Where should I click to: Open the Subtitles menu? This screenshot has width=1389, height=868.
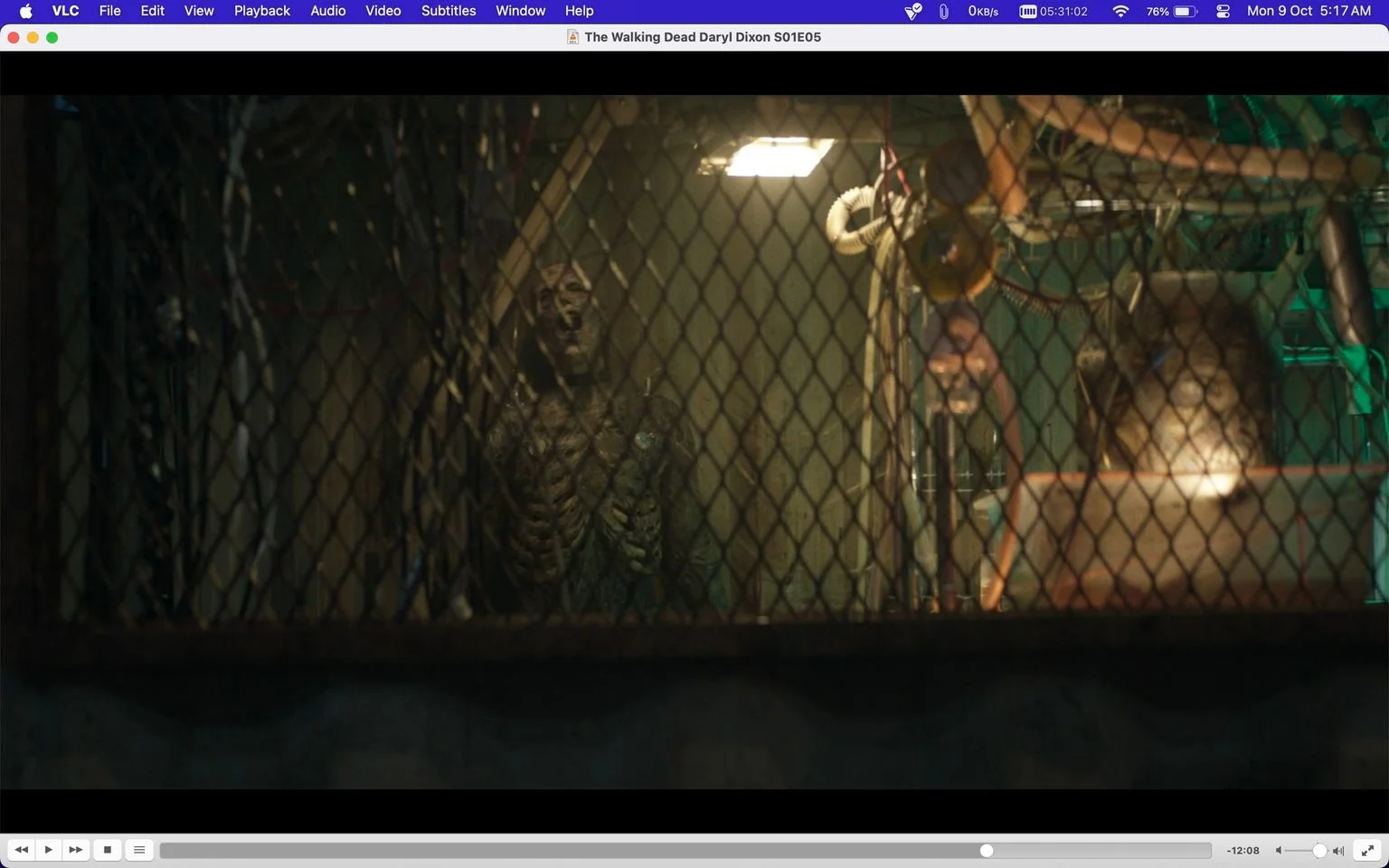tap(449, 11)
